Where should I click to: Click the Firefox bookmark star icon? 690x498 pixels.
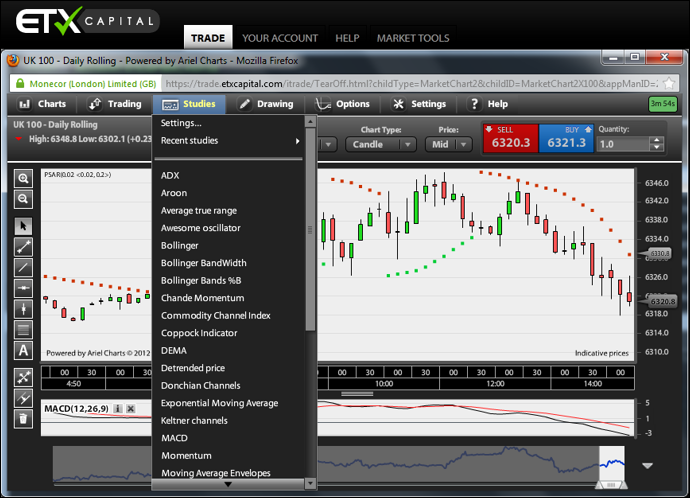[669, 83]
